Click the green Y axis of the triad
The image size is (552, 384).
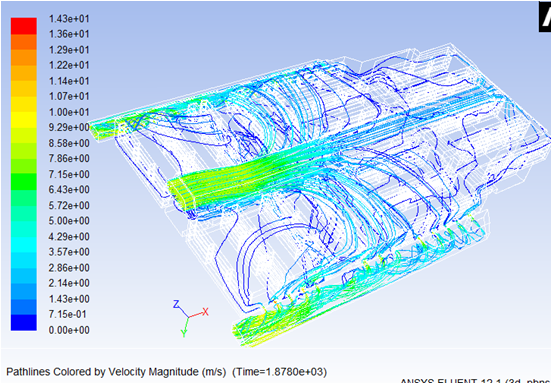186,327
